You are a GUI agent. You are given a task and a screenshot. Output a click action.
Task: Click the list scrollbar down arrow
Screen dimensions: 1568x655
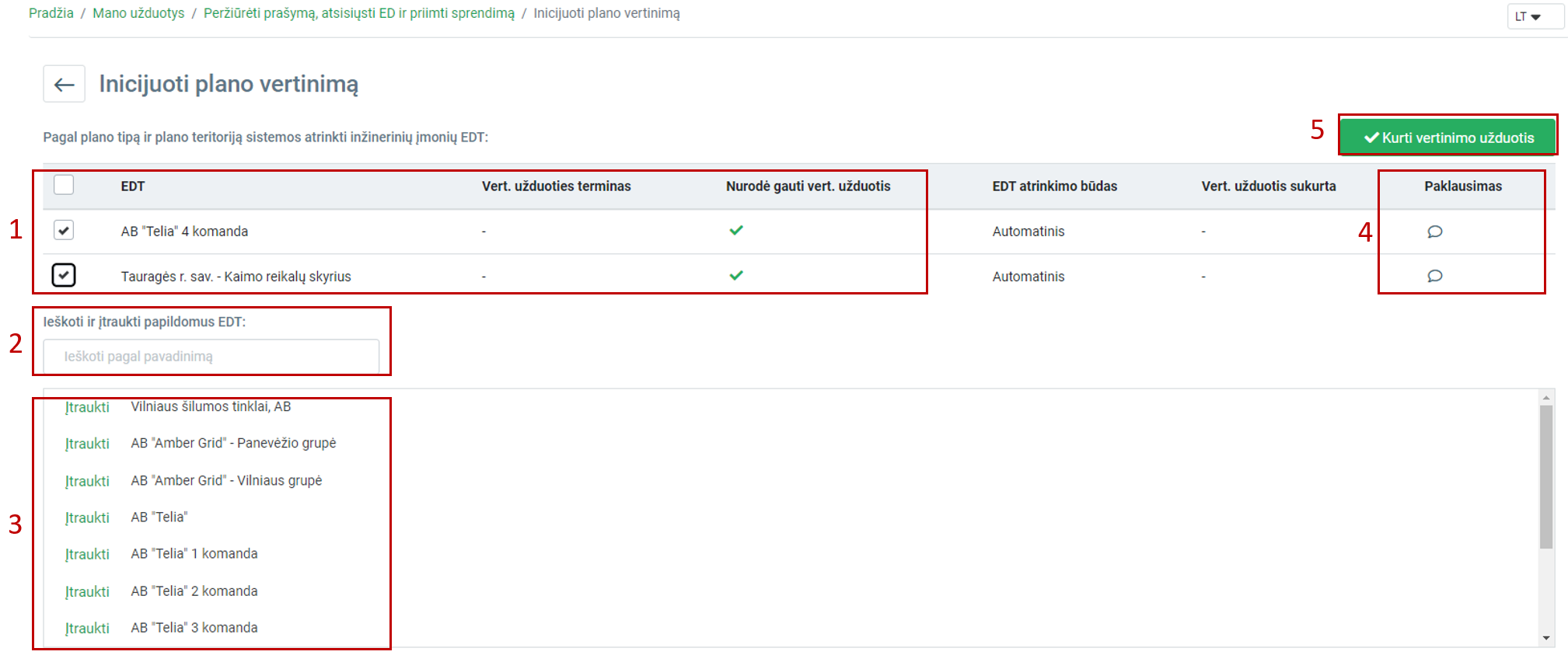point(1546,638)
